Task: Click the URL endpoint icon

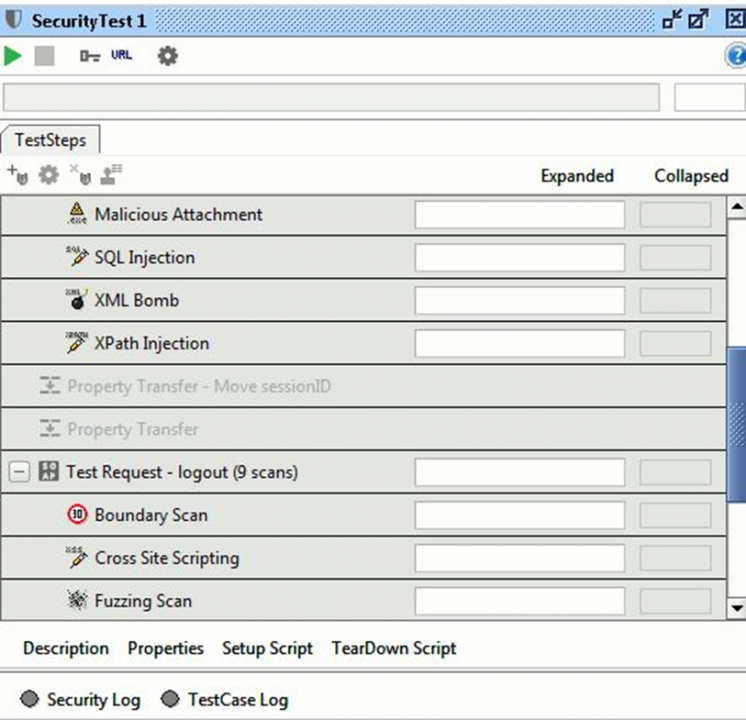Action: click(121, 56)
